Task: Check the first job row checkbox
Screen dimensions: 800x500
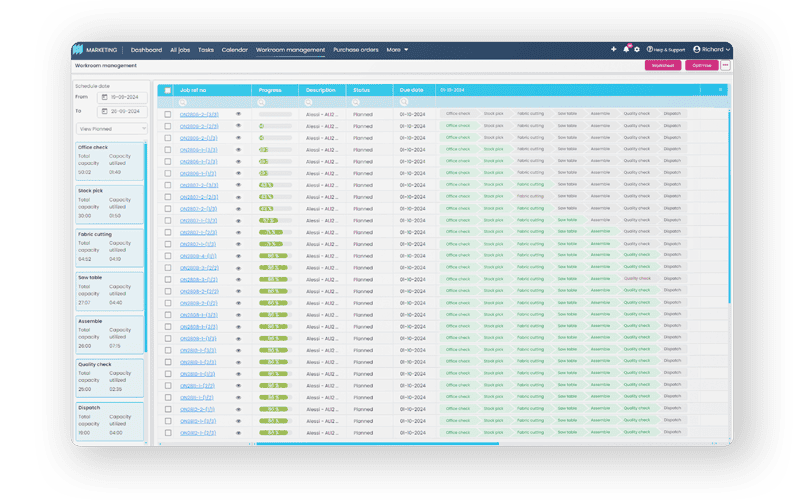Action: [168, 114]
